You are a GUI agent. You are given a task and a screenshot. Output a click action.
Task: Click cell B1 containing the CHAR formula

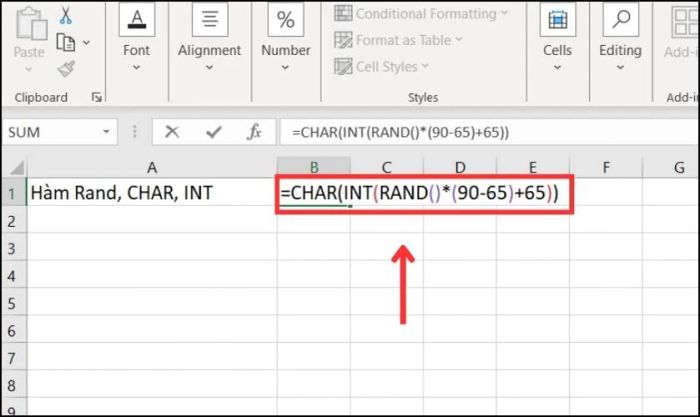point(314,193)
